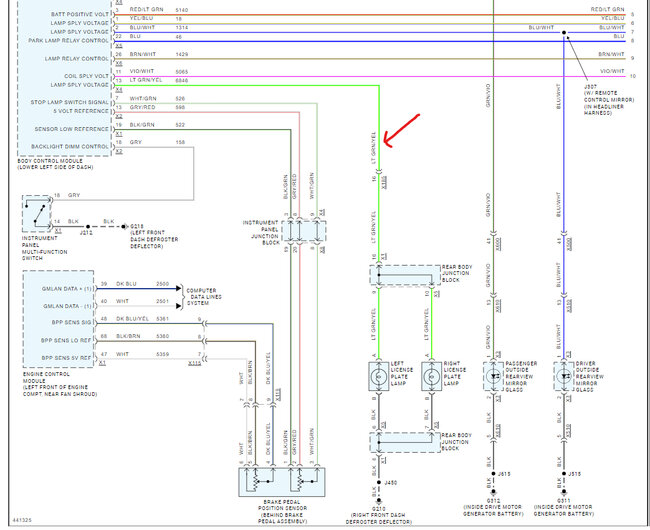Click the G311 ground label

(x=564, y=500)
